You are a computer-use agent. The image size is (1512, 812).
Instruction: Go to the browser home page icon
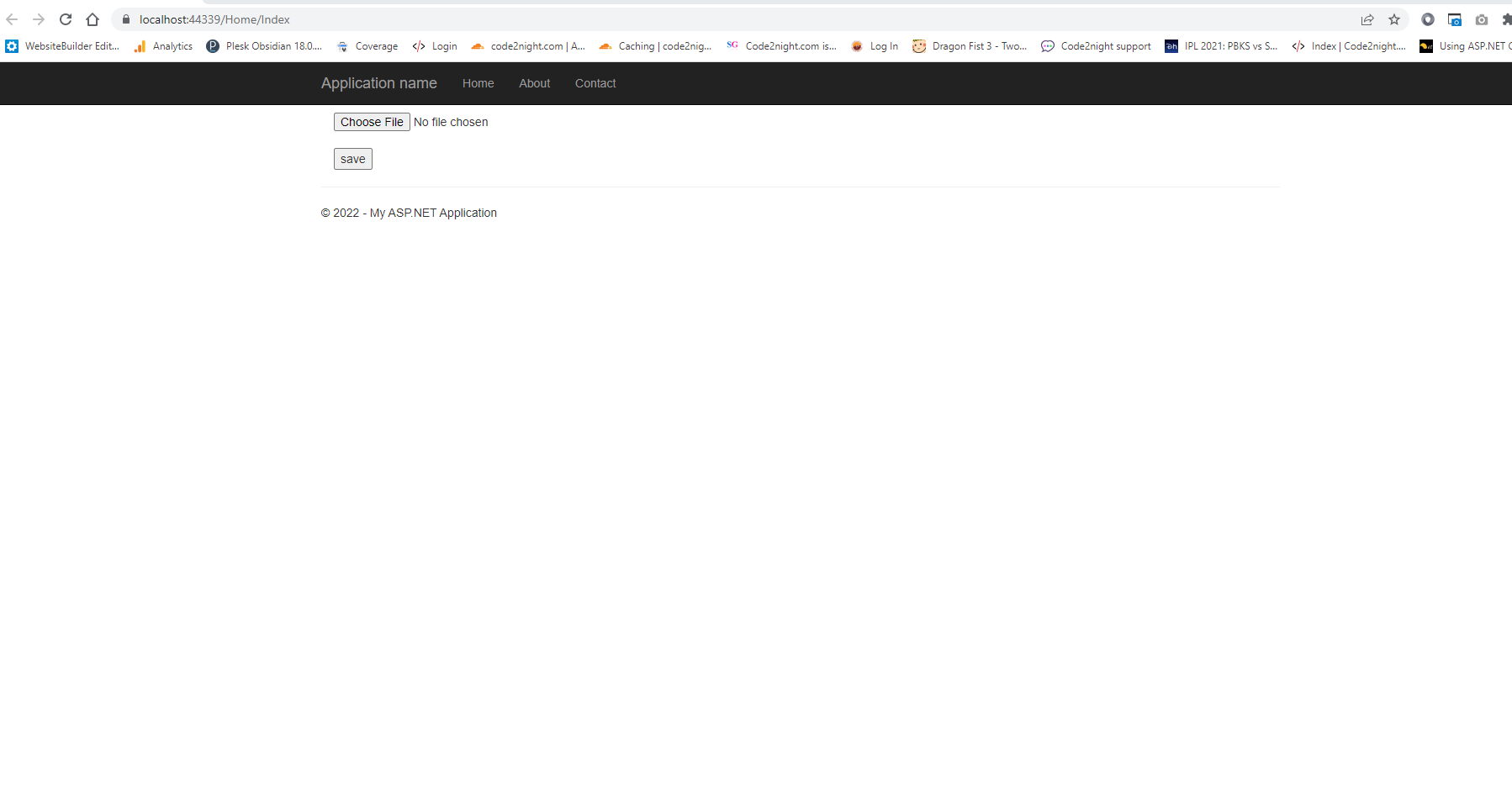point(93,19)
